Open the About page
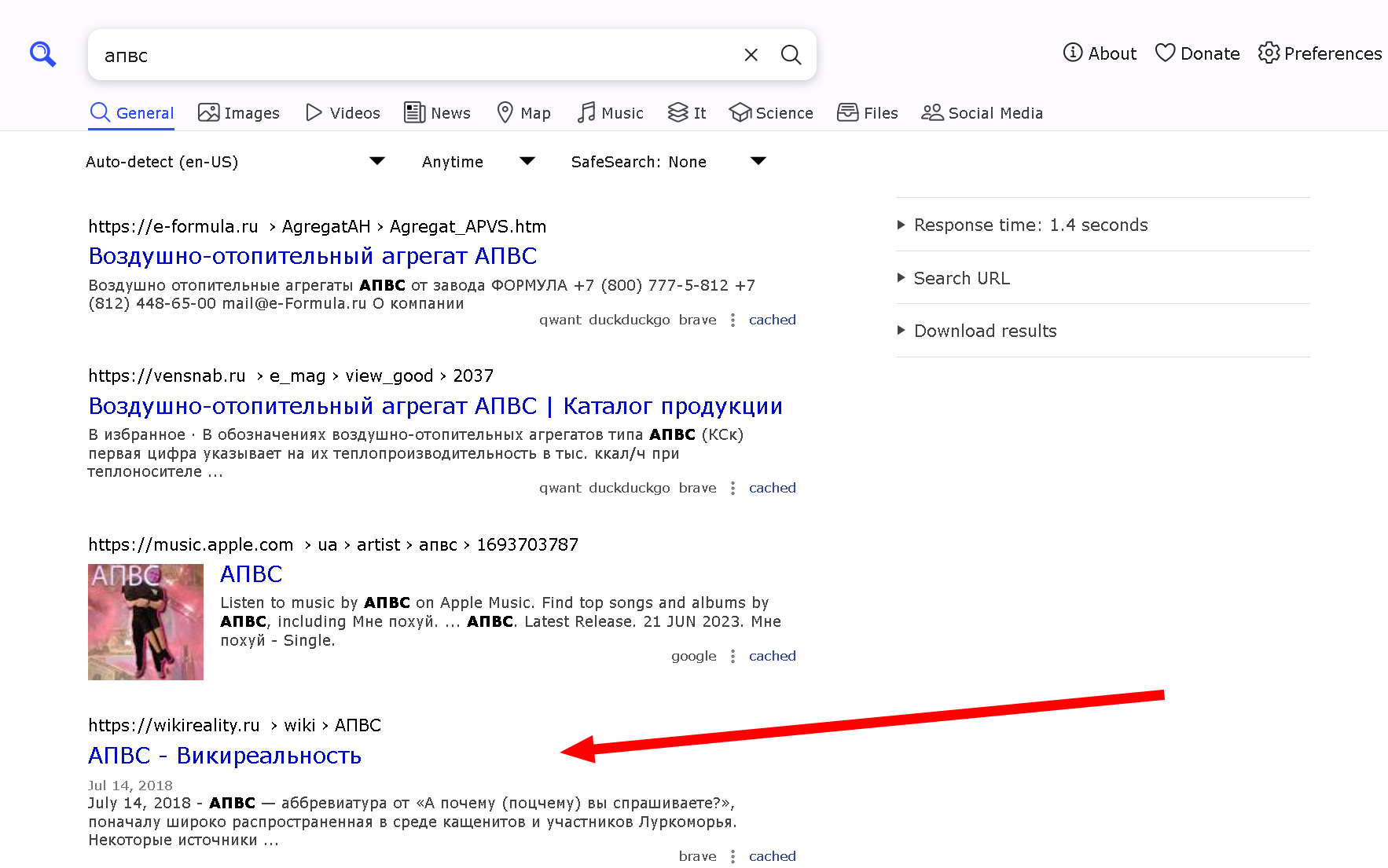The height and width of the screenshot is (868, 1388). [1100, 53]
